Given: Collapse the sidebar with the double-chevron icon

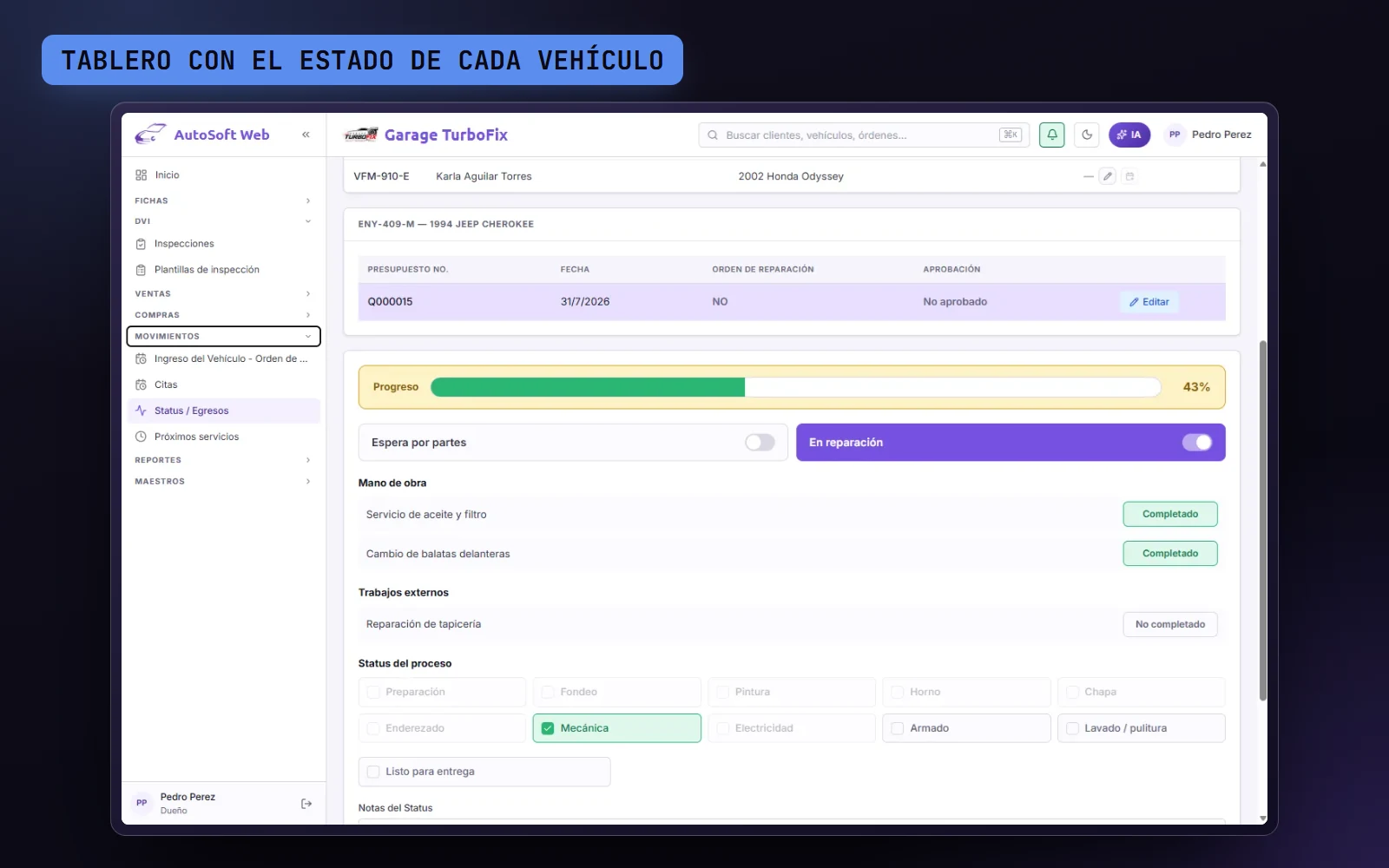Looking at the screenshot, I should pyautogui.click(x=306, y=135).
